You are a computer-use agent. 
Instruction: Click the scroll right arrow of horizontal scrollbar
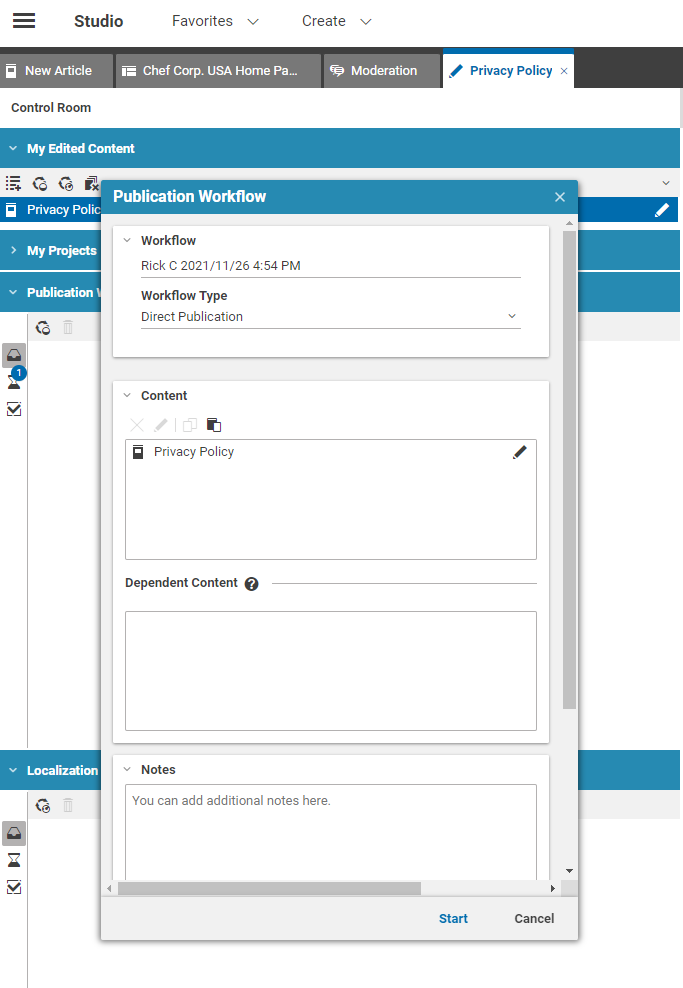click(553, 888)
